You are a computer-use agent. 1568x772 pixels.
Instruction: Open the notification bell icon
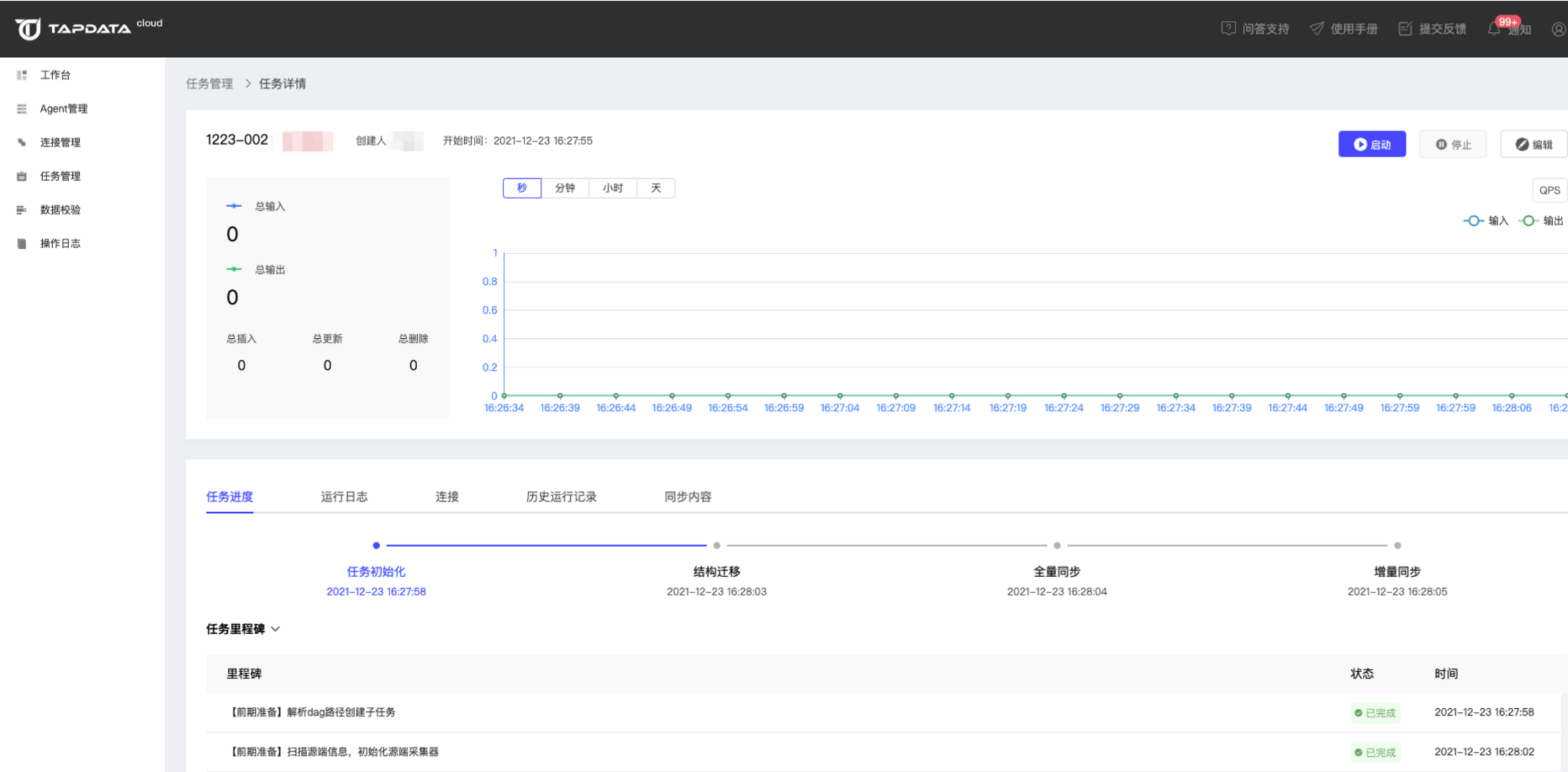[x=1494, y=29]
